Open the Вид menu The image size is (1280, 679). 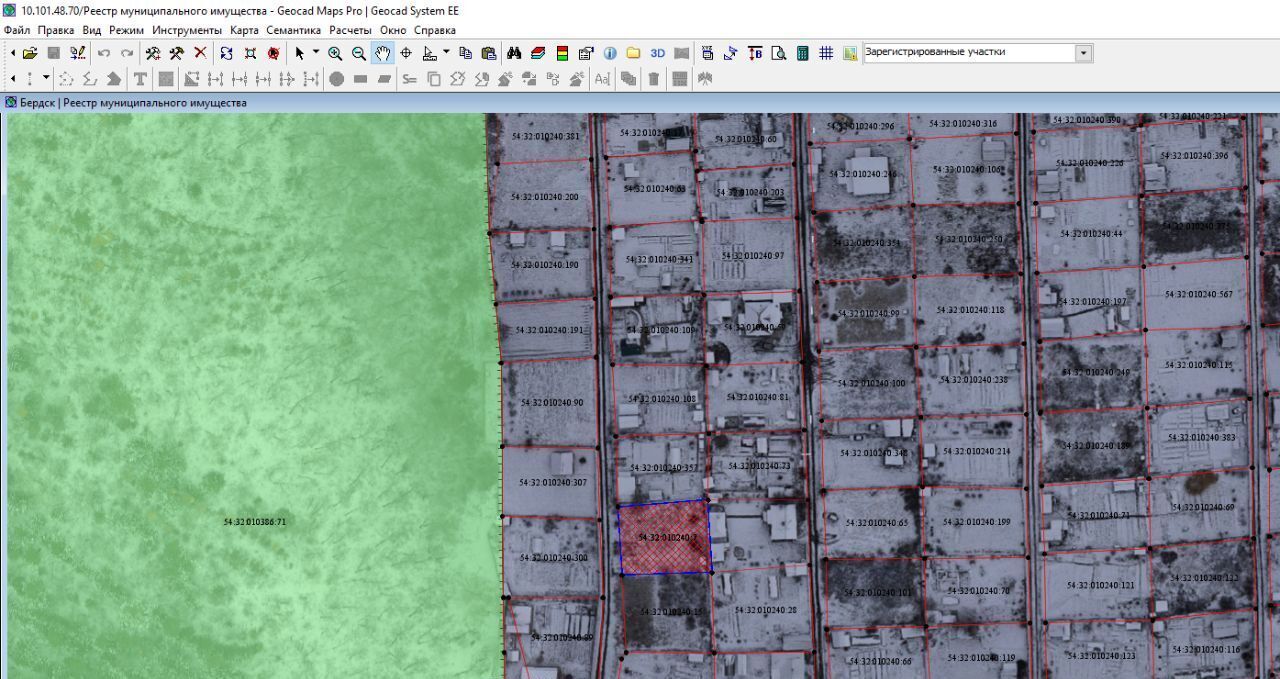click(x=92, y=30)
